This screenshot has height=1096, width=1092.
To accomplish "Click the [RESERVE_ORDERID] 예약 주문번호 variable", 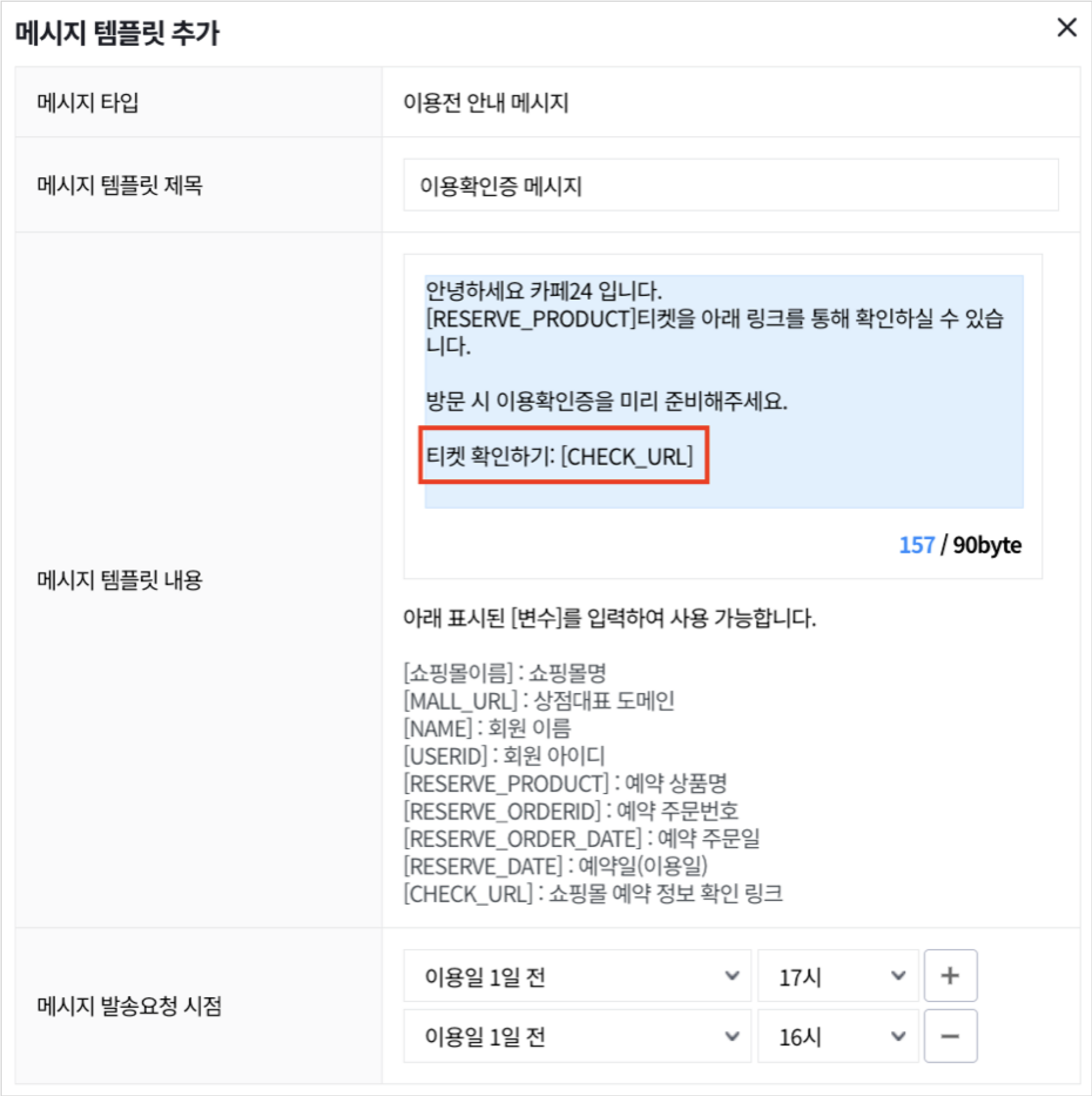I will click(x=571, y=811).
